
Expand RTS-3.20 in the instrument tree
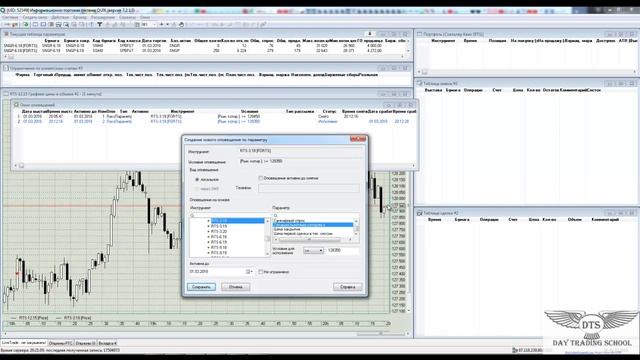pyautogui.click(x=209, y=231)
